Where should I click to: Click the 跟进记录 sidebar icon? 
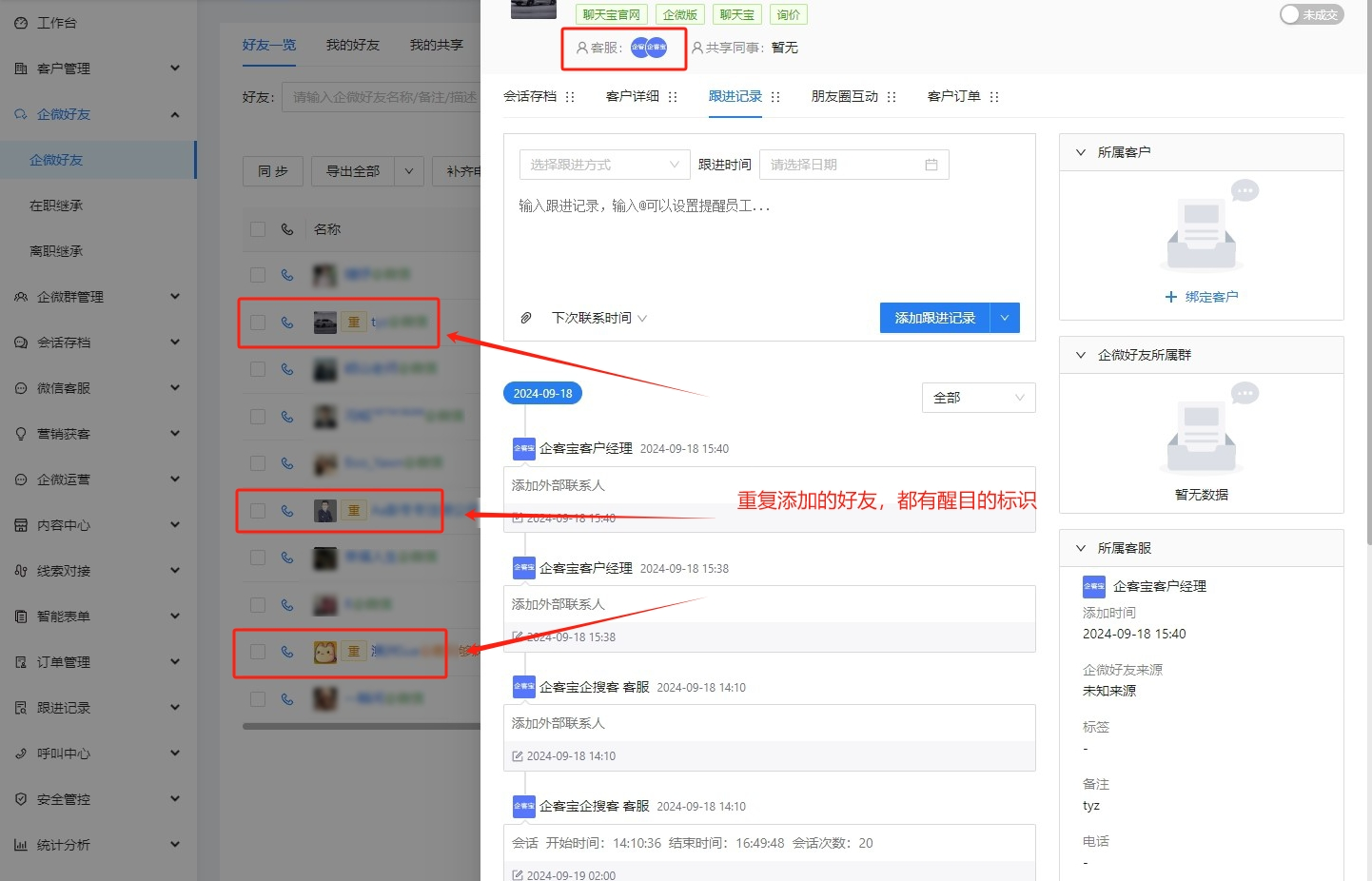click(21, 708)
